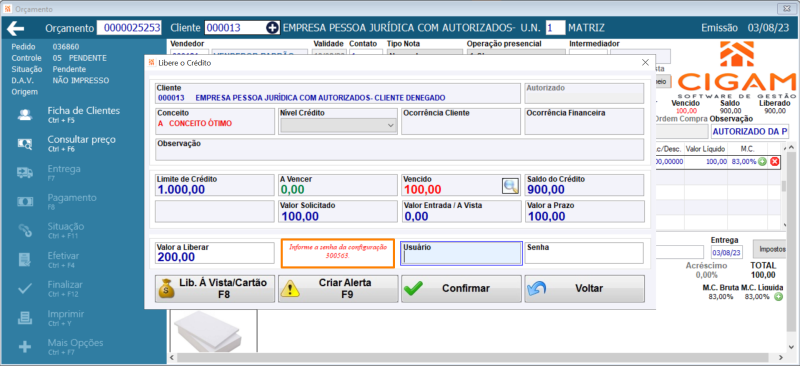This screenshot has height=366, width=800.
Task: Go back using the white arrow icon
Action: click(x=15, y=28)
